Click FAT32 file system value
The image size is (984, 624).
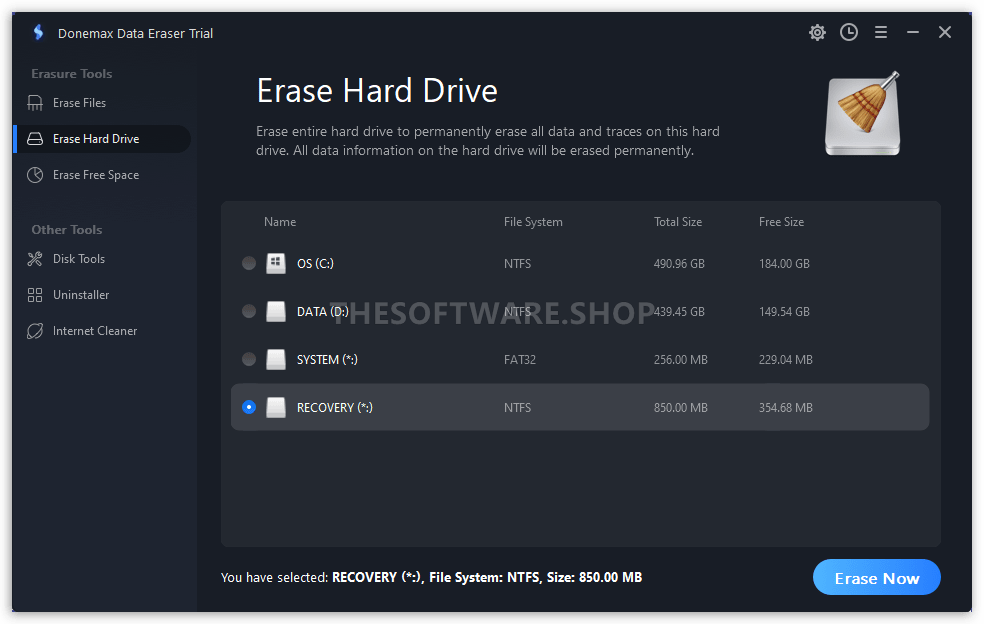click(x=520, y=360)
